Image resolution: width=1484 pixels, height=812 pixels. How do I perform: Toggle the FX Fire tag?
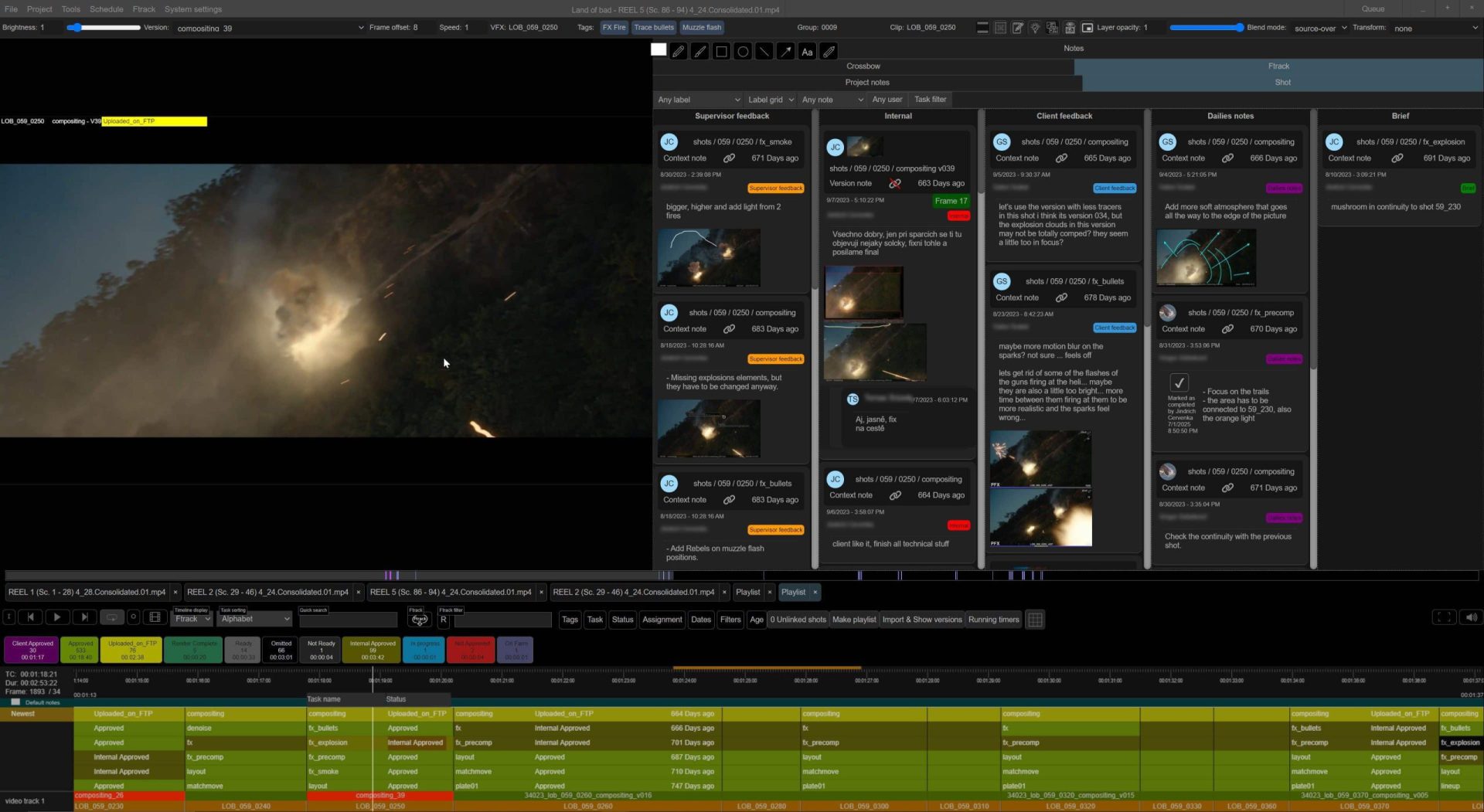pos(614,27)
